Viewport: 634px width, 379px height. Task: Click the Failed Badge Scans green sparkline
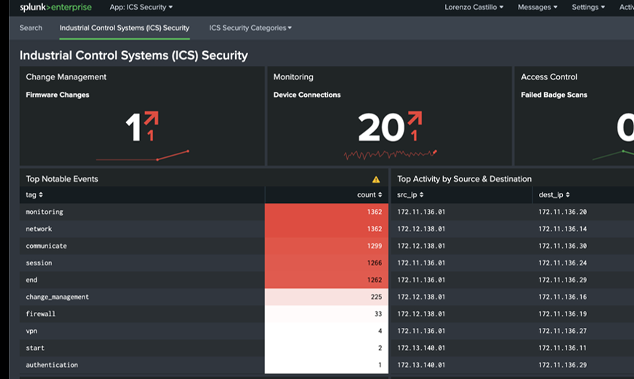coord(613,155)
